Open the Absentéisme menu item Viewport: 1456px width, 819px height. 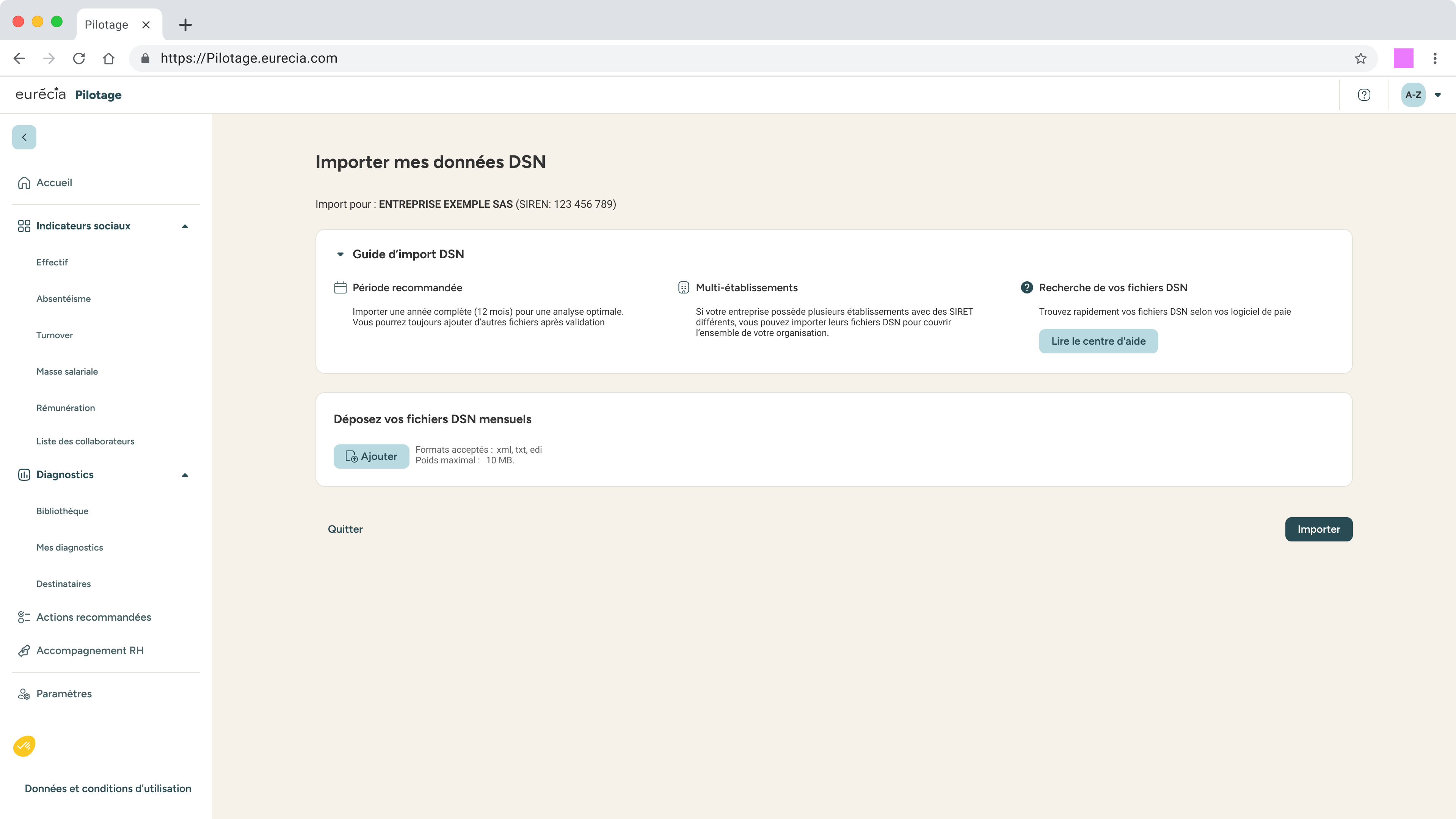[x=63, y=298]
